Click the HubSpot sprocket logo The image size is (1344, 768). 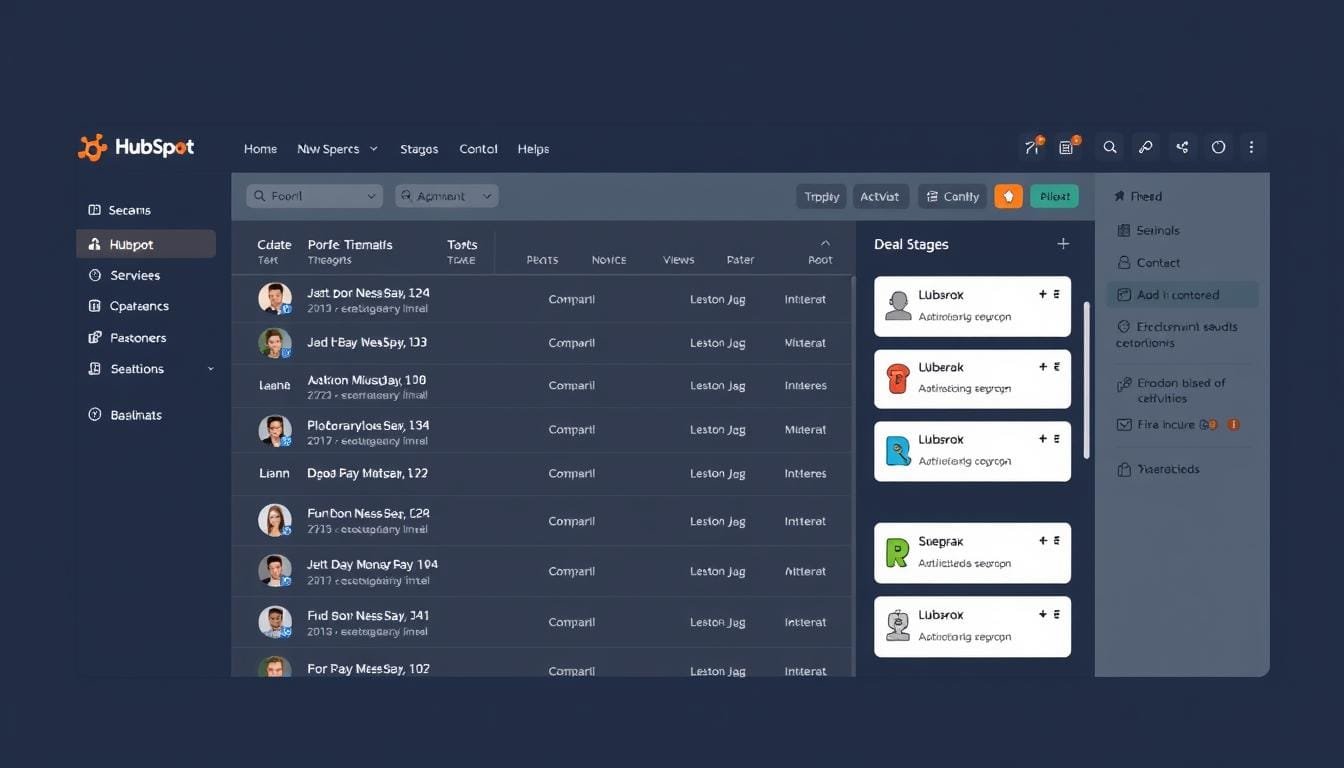click(92, 148)
